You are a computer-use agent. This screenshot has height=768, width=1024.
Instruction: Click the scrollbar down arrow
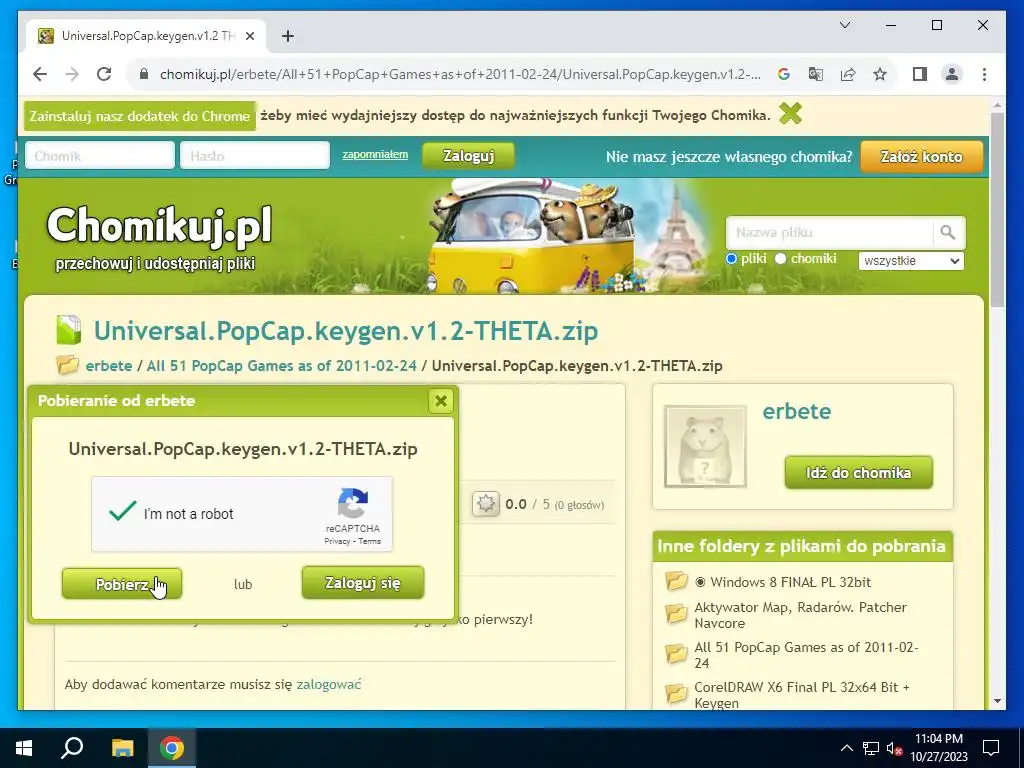coord(997,701)
